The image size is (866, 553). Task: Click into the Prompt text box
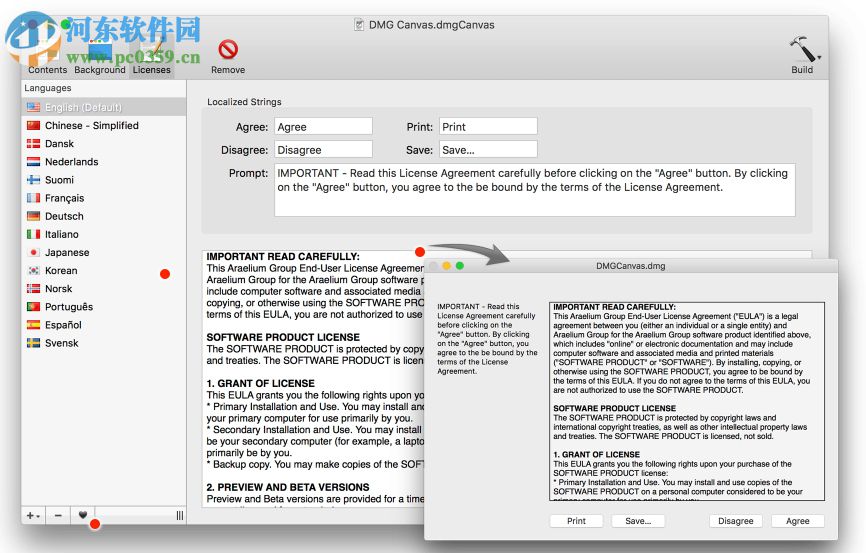click(x=535, y=189)
